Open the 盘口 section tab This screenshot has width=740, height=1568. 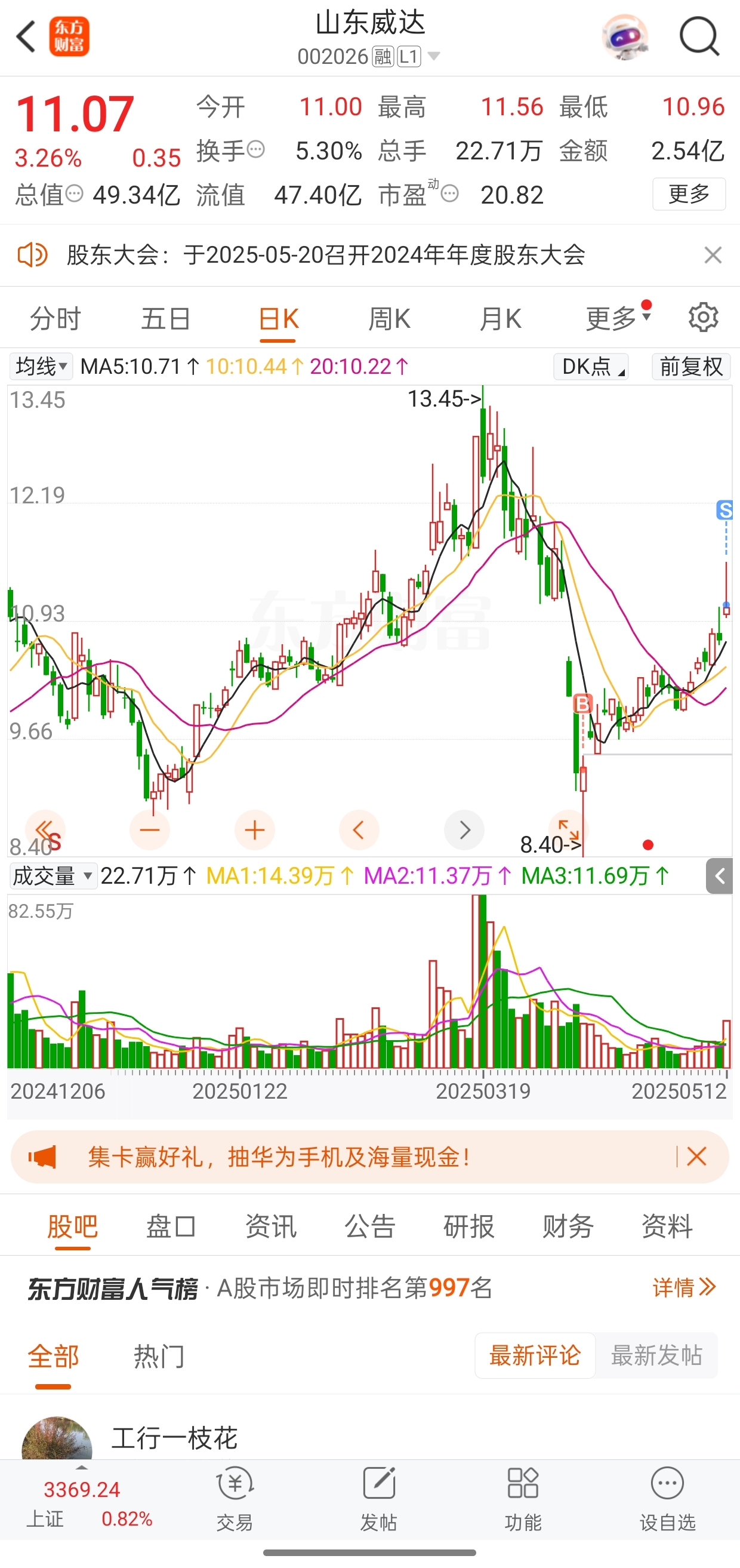171,1226
